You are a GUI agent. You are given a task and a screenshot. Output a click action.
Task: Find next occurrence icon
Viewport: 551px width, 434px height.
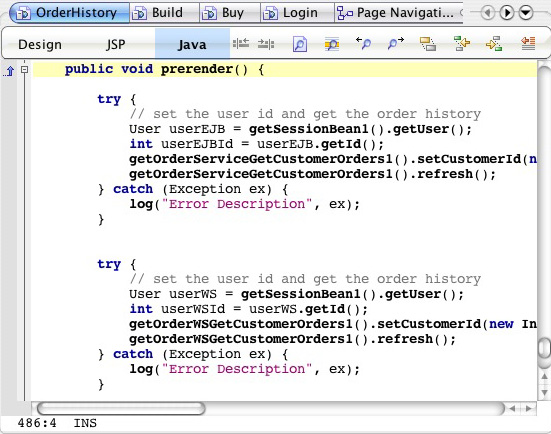tap(396, 44)
